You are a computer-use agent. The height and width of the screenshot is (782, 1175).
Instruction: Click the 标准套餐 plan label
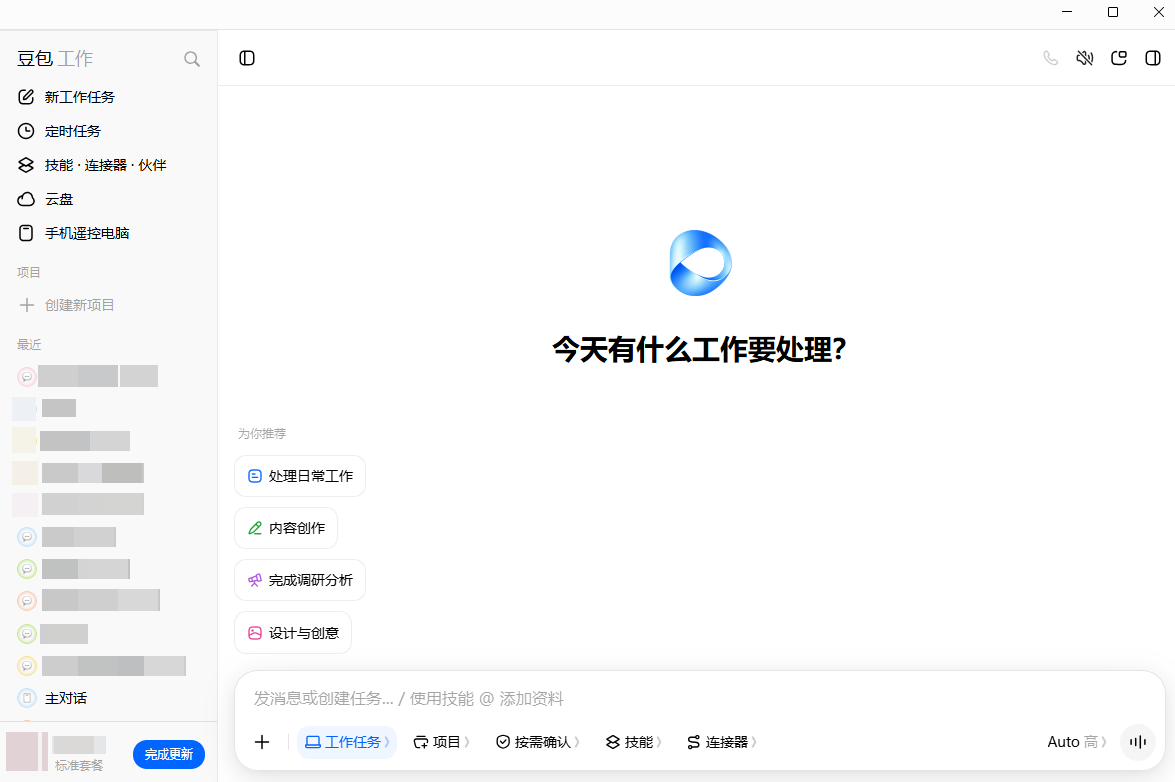point(79,766)
